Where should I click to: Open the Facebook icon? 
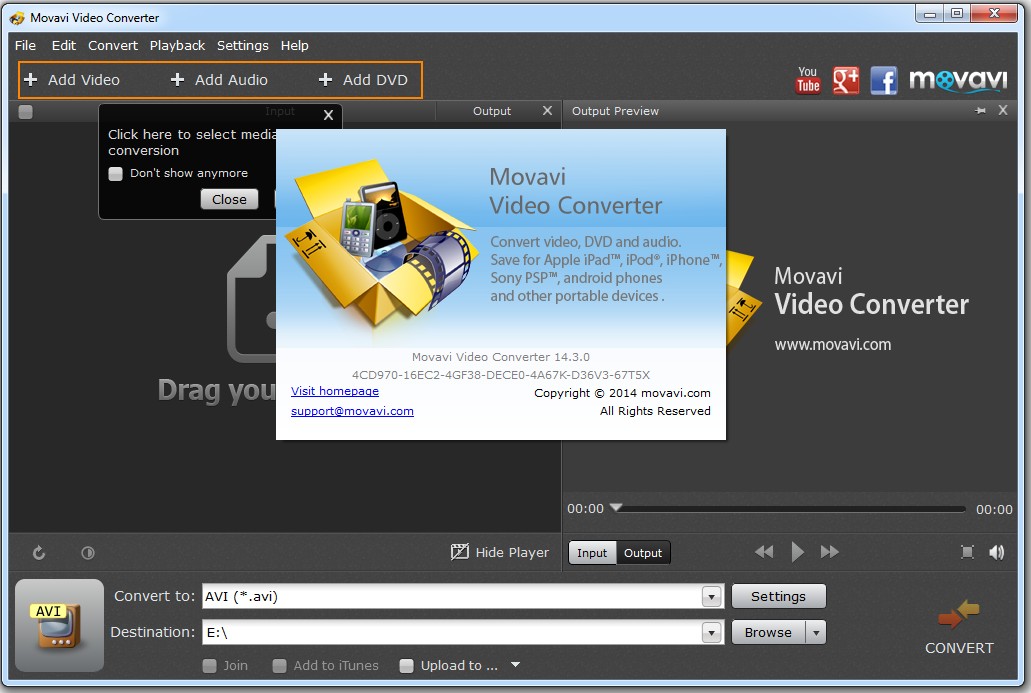tap(883, 80)
